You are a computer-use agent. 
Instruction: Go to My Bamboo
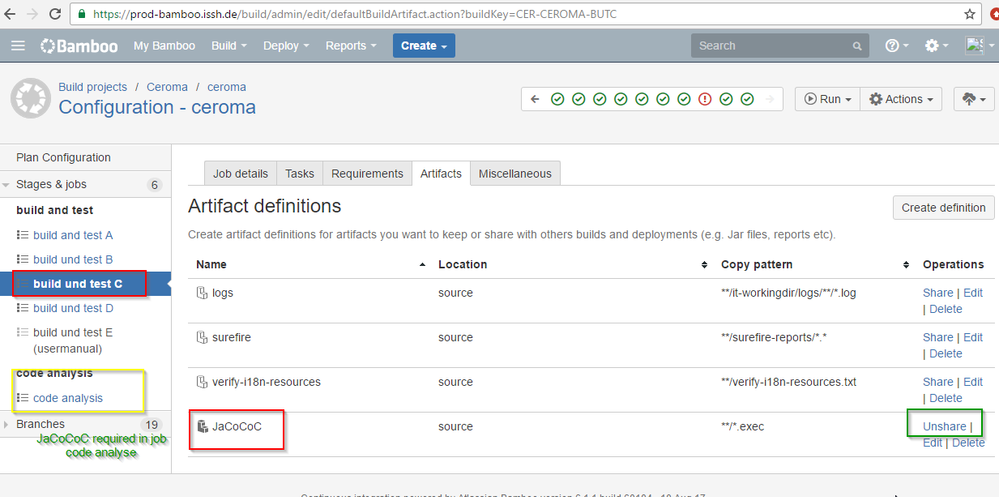(x=164, y=46)
